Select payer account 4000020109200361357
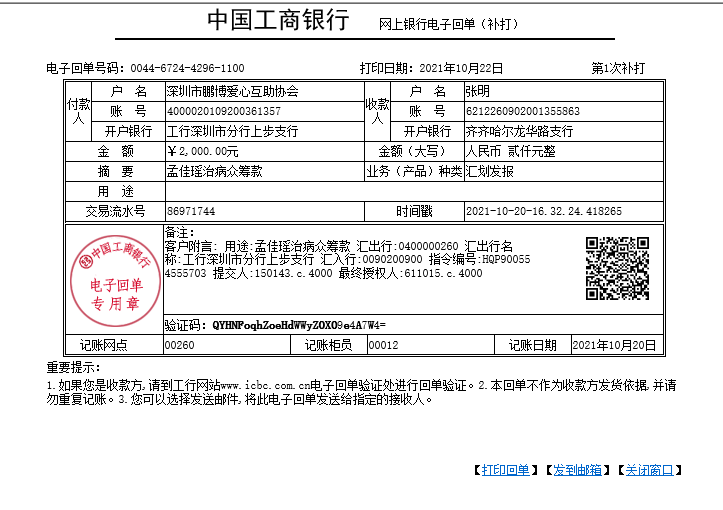 tap(224, 111)
